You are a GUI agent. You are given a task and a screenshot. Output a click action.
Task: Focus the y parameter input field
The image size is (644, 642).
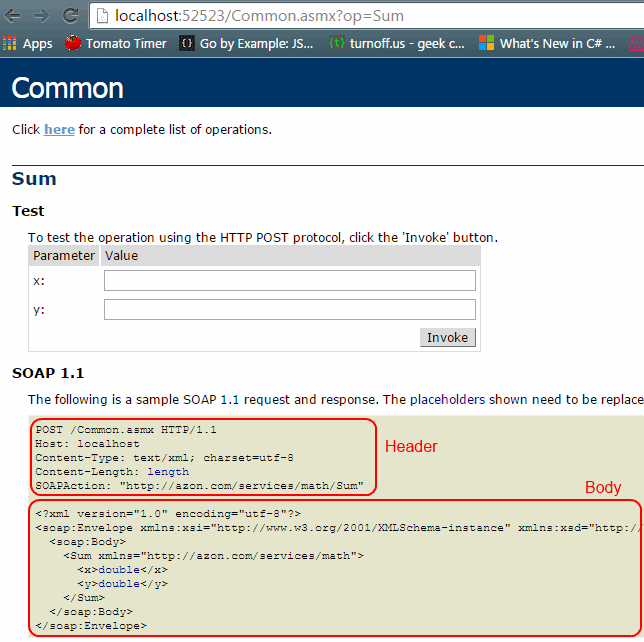click(x=289, y=310)
